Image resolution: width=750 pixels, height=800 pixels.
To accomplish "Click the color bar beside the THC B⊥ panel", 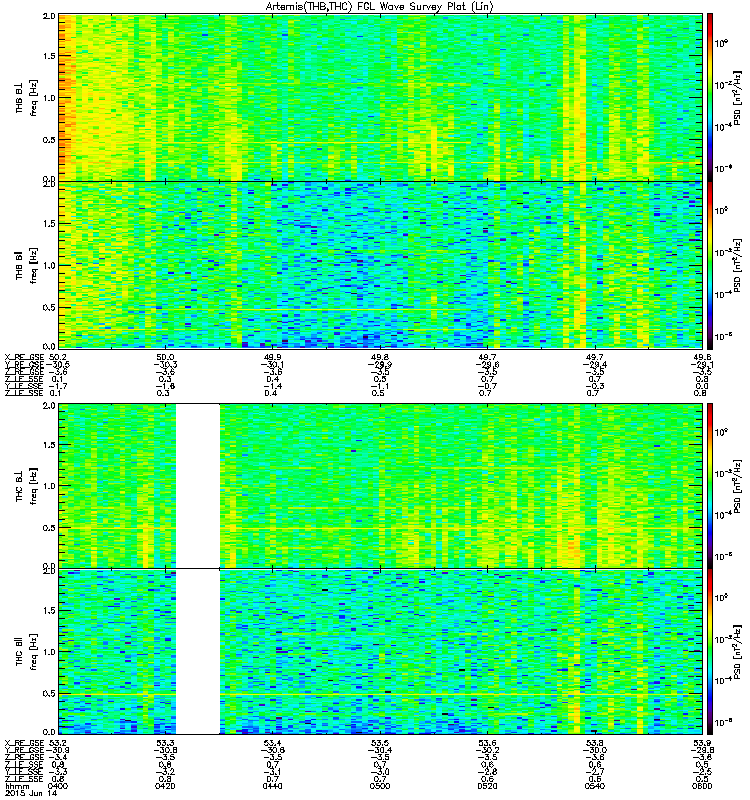I will pos(710,485).
